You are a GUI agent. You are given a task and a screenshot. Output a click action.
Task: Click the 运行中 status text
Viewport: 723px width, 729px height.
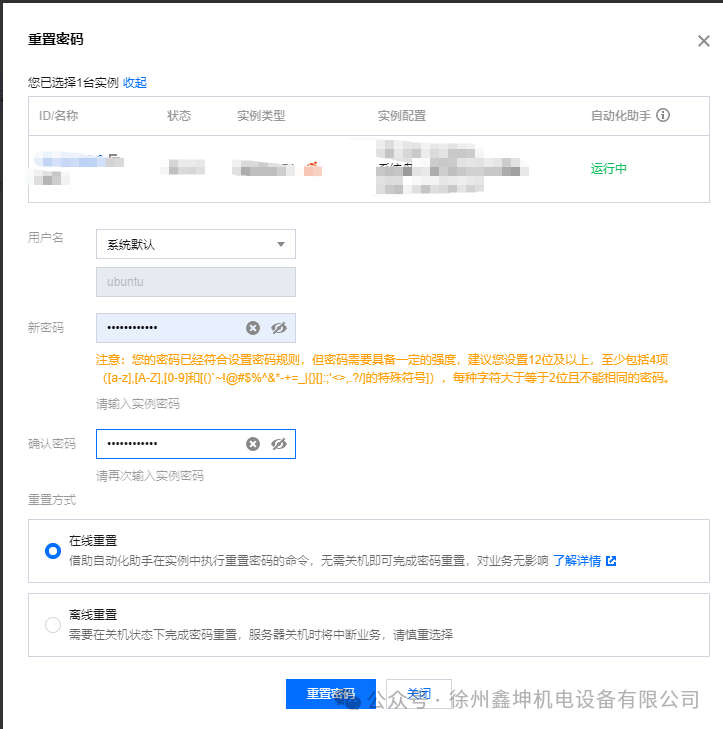tap(609, 168)
